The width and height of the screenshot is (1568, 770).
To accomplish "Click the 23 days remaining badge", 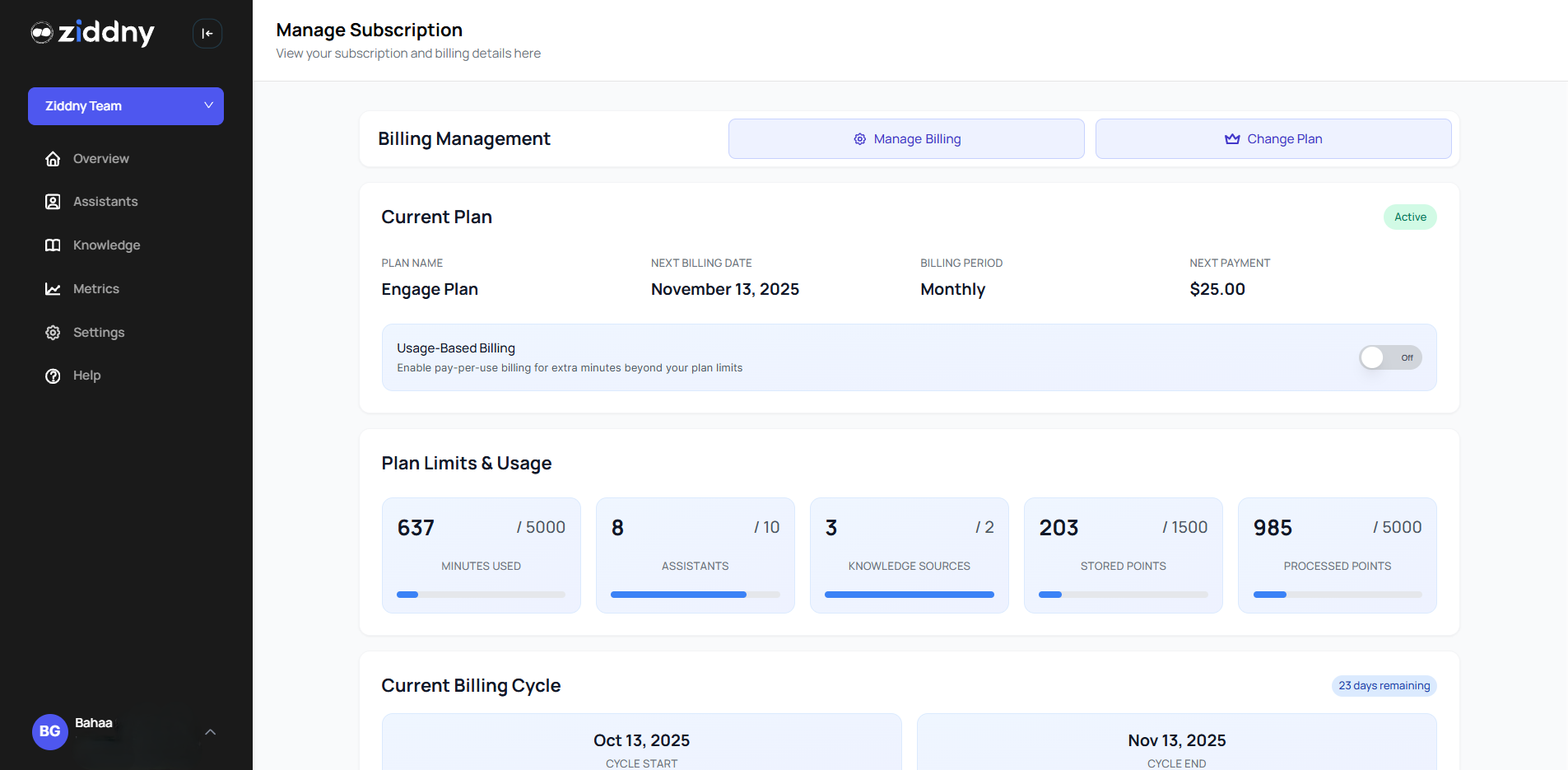I will coord(1383,685).
